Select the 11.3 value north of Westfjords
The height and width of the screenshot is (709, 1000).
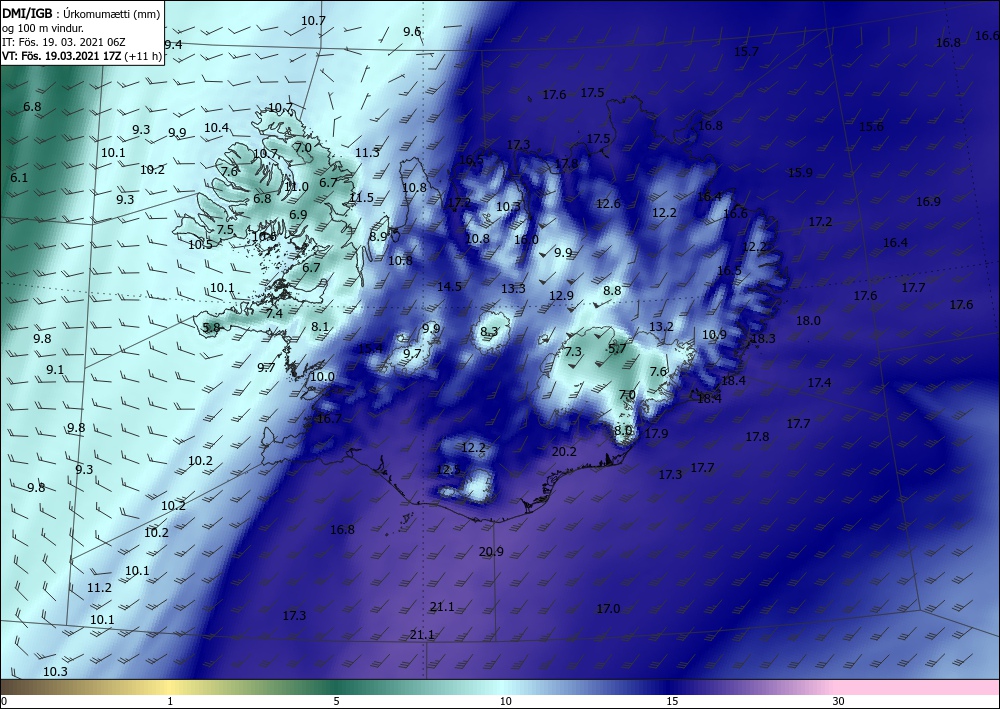pyautogui.click(x=367, y=152)
